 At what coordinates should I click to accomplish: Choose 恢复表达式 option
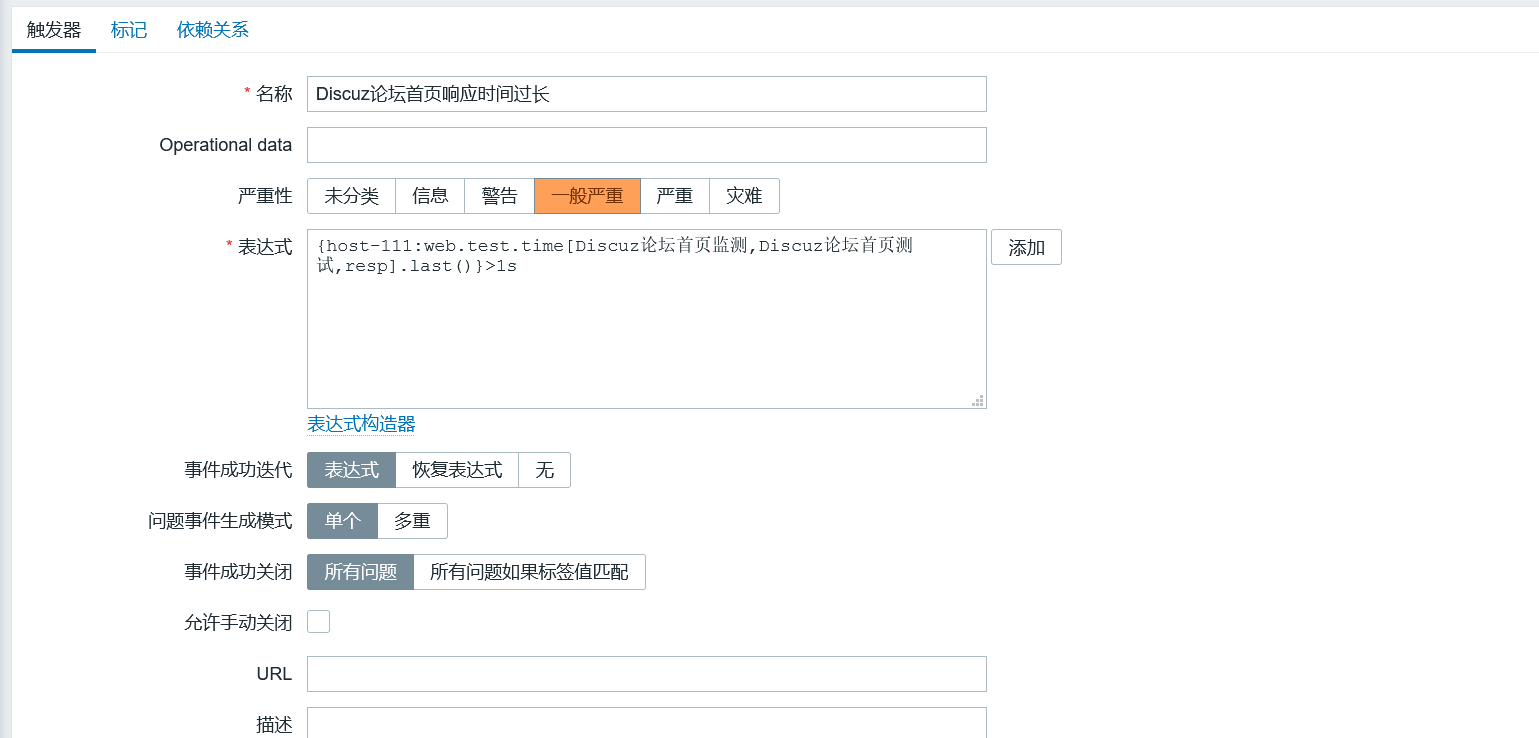pyautogui.click(x=457, y=470)
